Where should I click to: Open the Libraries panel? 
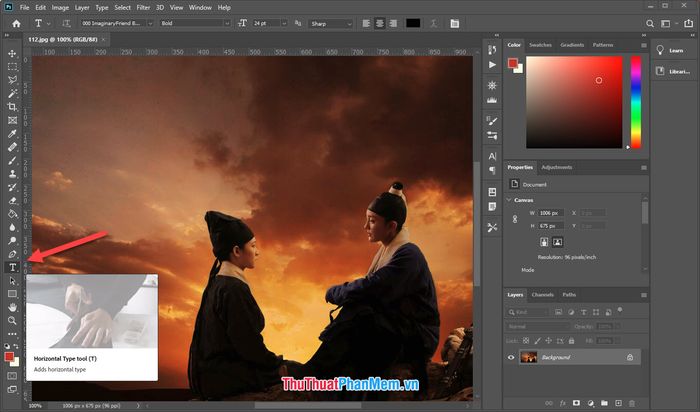(672, 71)
